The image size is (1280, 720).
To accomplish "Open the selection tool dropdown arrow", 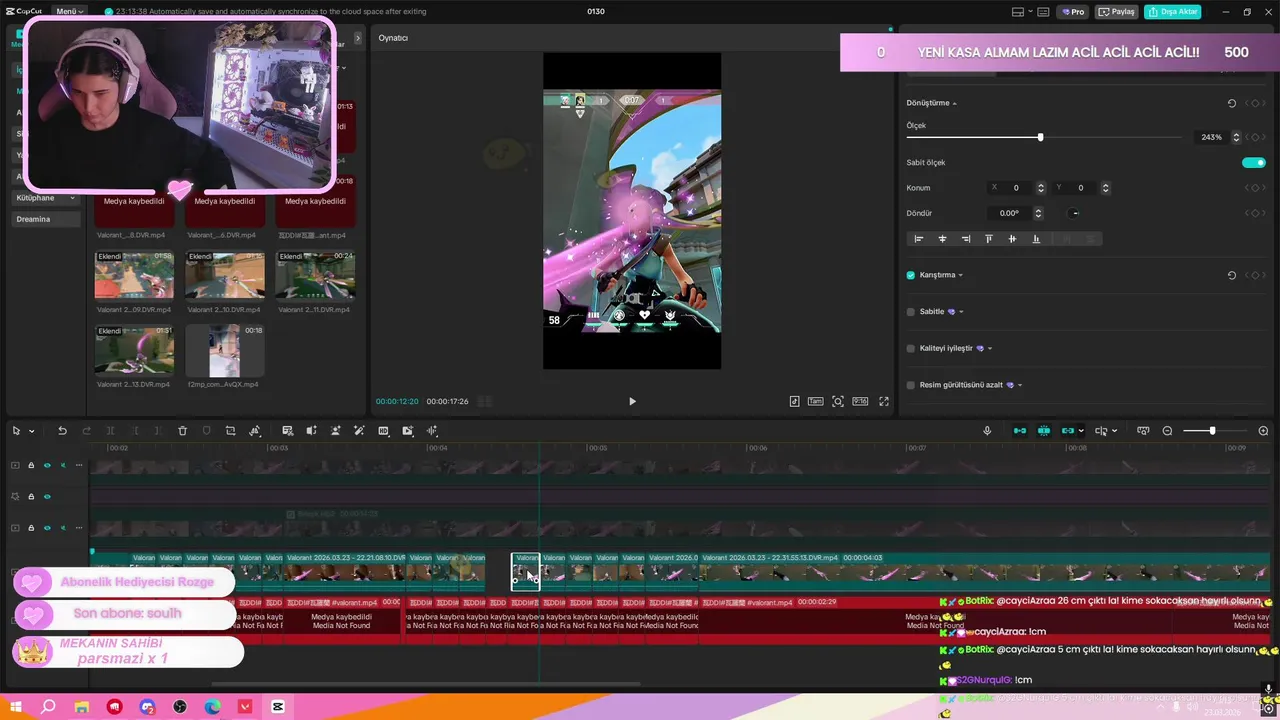I will click(x=32, y=431).
